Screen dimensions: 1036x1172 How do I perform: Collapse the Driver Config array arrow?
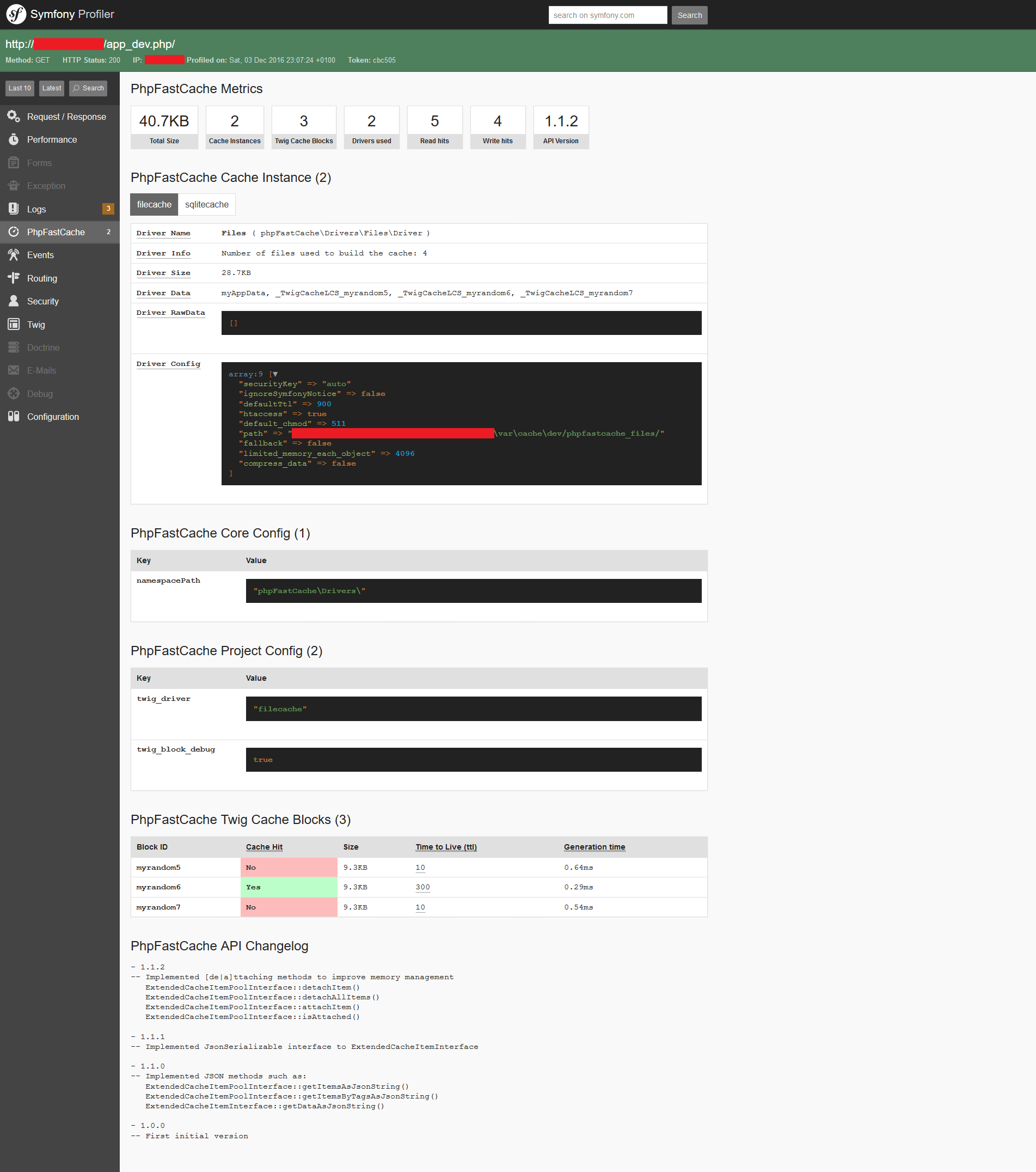(275, 375)
